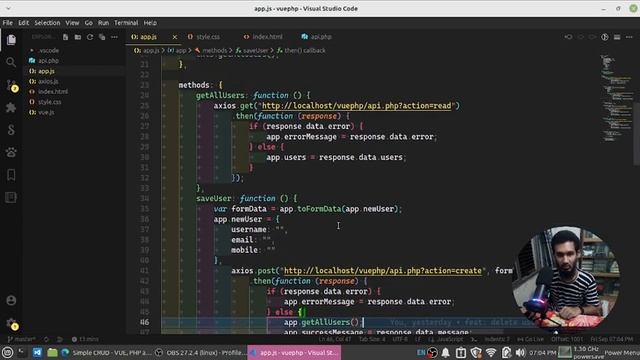Image resolution: width=640 pixels, height=360 pixels.
Task: Open the panel icon below bookmarks
Action: tap(11, 198)
